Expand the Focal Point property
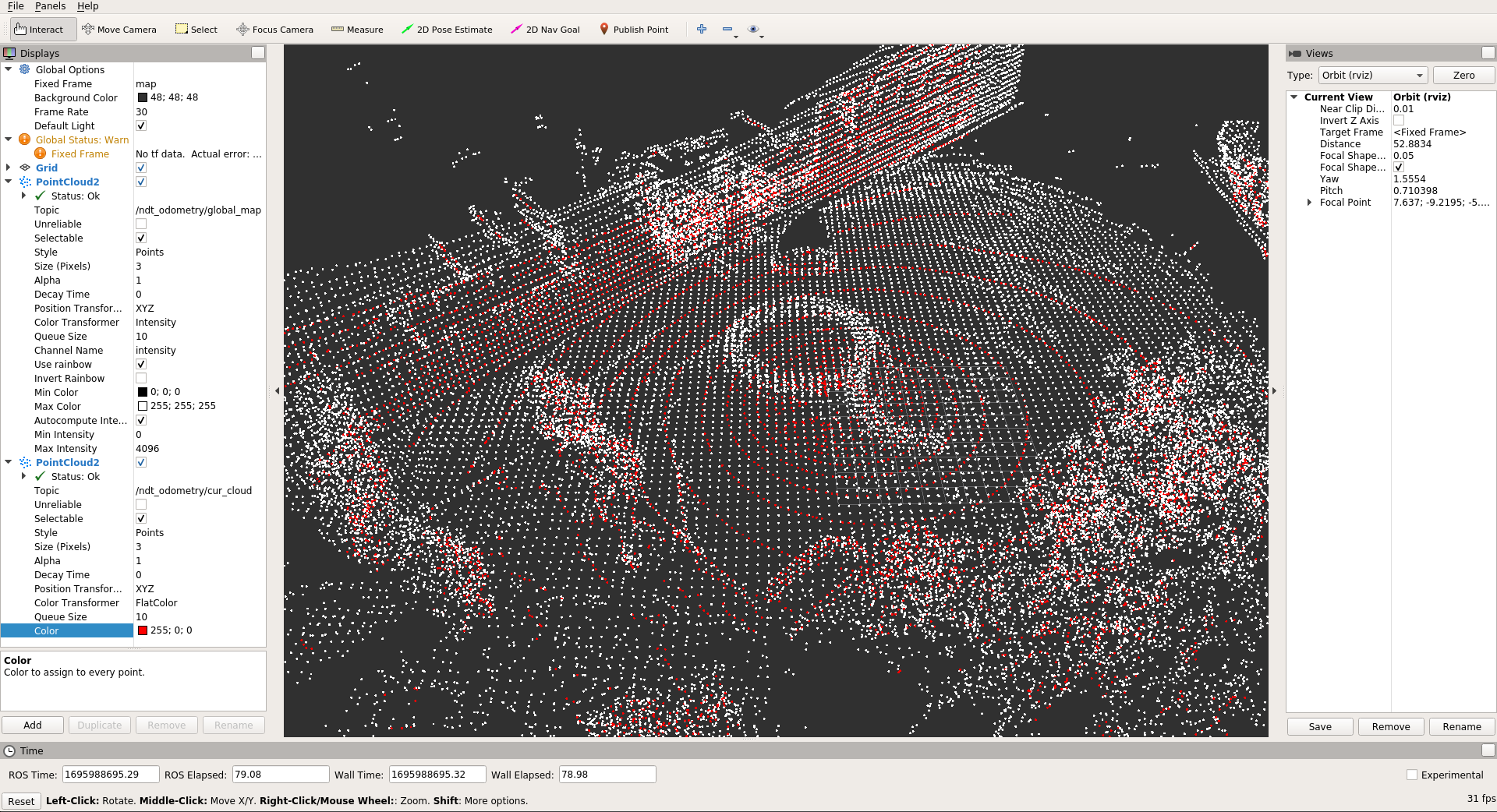 click(1309, 202)
